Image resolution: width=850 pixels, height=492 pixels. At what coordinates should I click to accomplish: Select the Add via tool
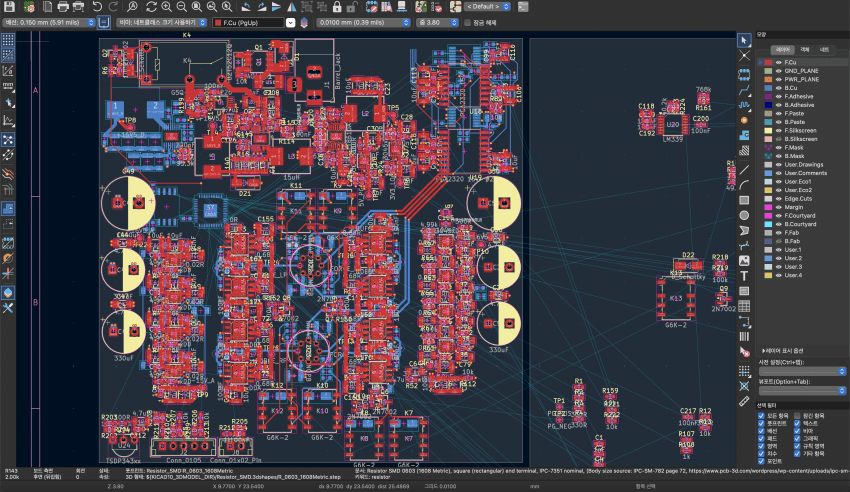pyautogui.click(x=744, y=120)
